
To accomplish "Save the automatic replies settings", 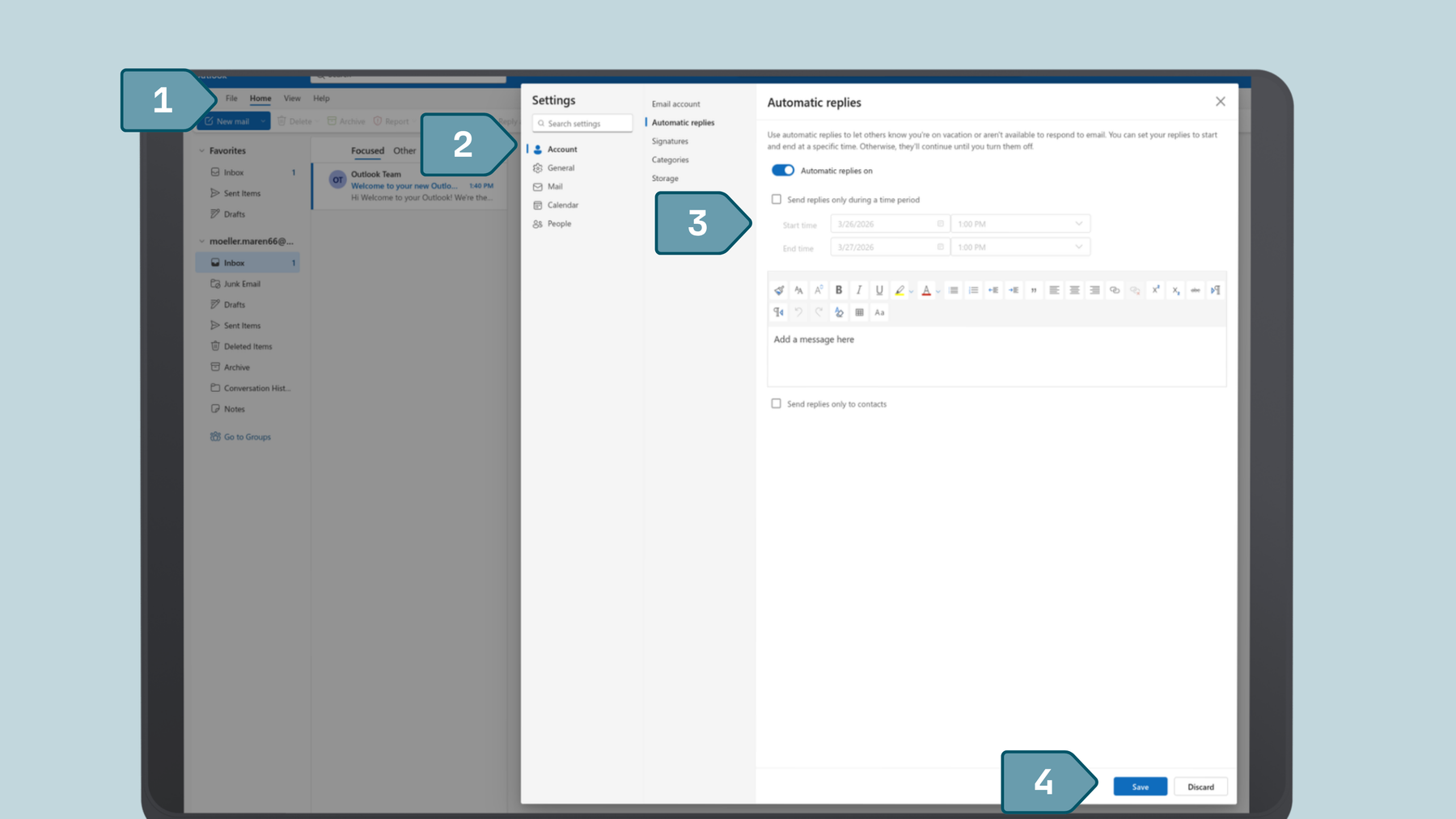I will coord(1140,786).
